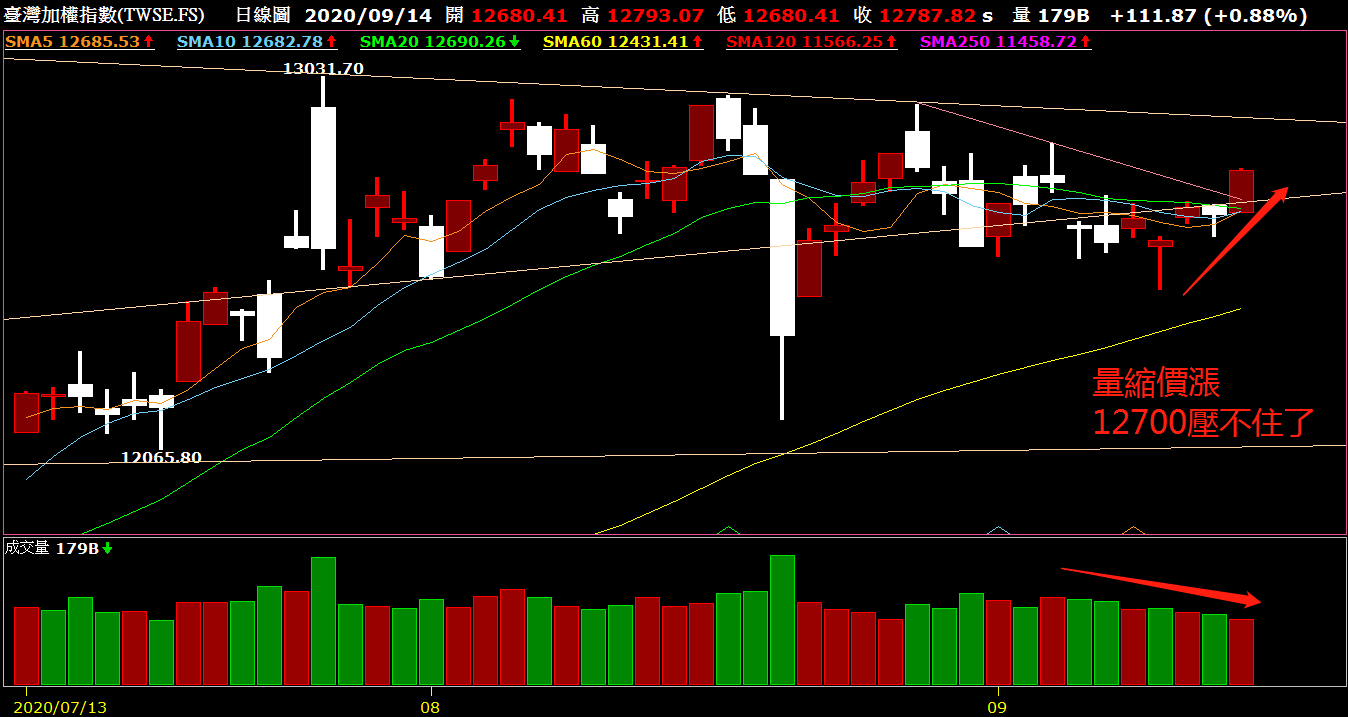
Task: Click the 成交量 volume panel label
Action: pos(28,548)
